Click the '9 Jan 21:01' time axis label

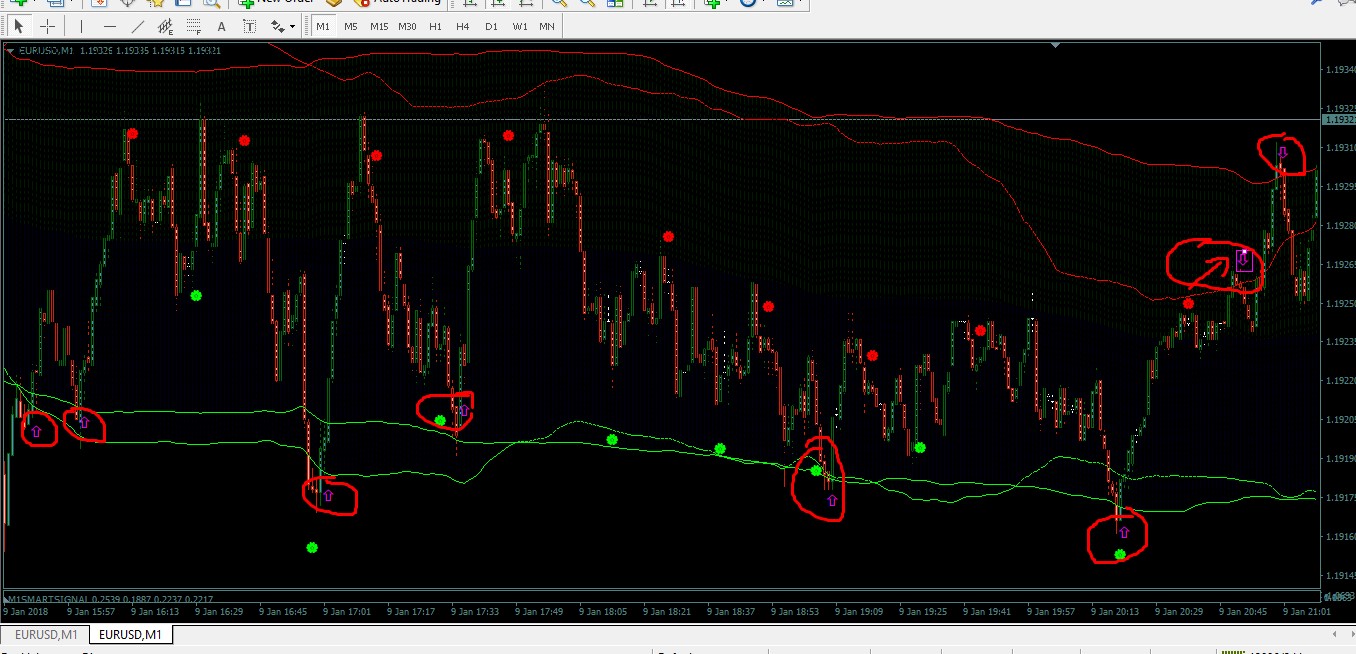[1307, 610]
